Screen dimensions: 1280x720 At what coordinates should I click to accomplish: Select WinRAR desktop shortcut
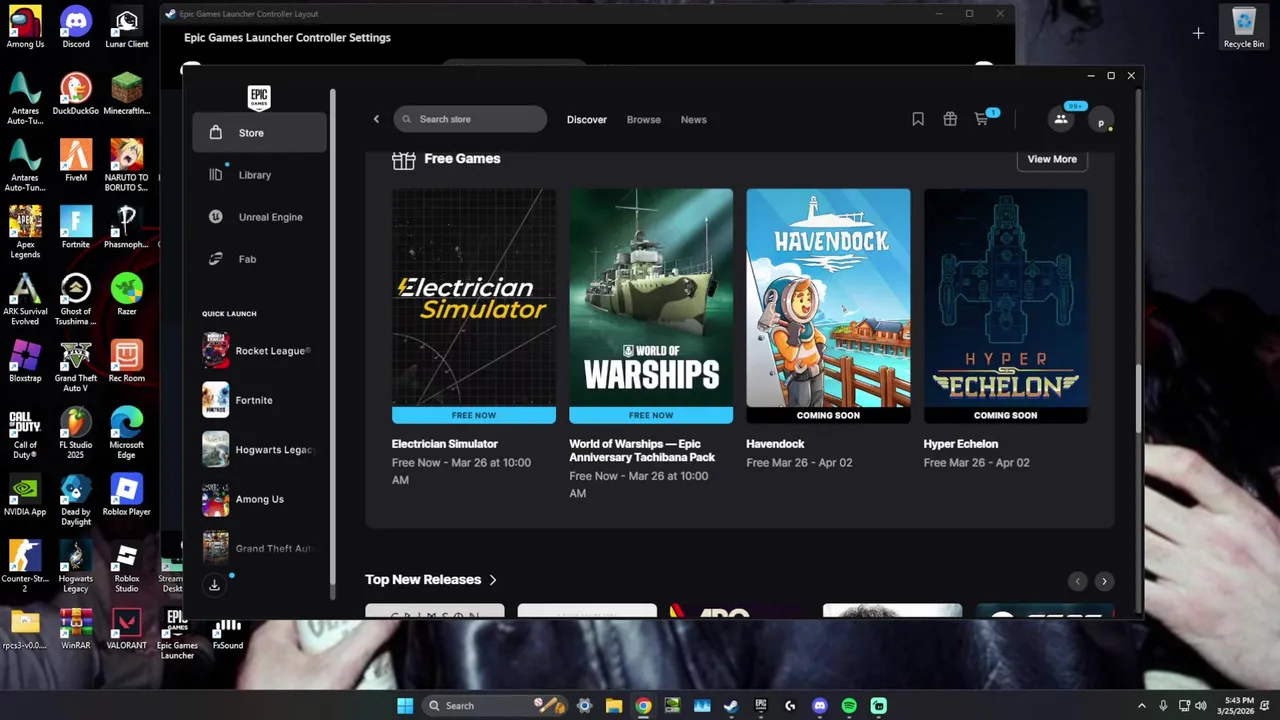point(76,630)
